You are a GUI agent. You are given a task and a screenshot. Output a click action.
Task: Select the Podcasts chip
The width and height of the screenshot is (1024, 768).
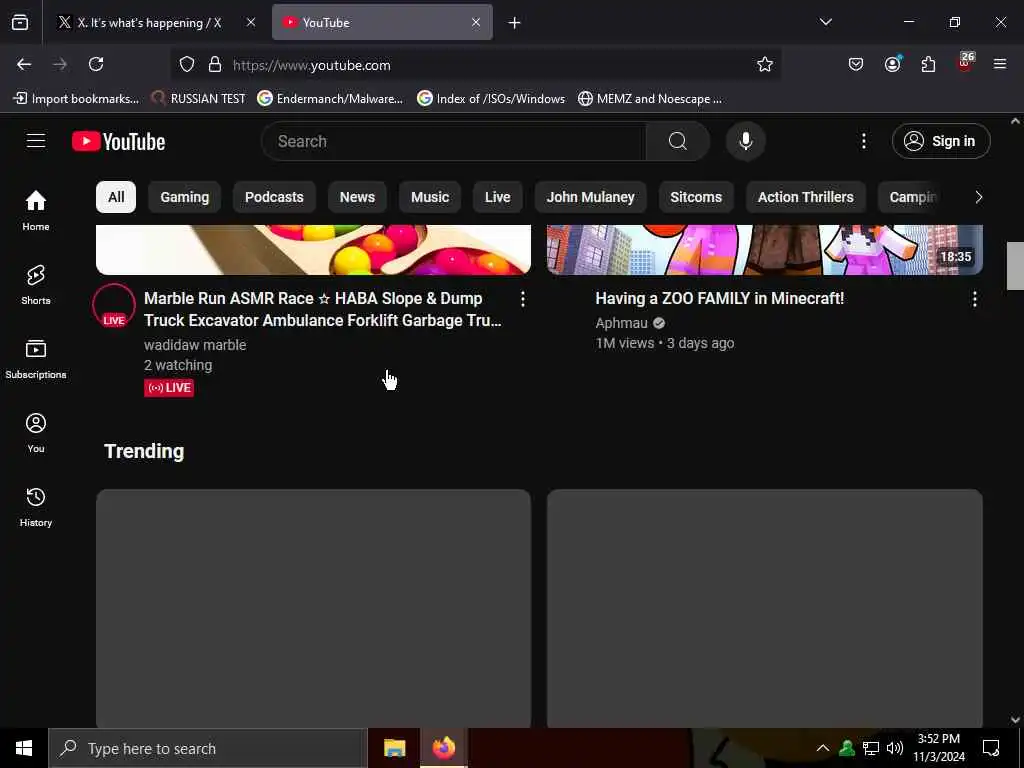274,197
